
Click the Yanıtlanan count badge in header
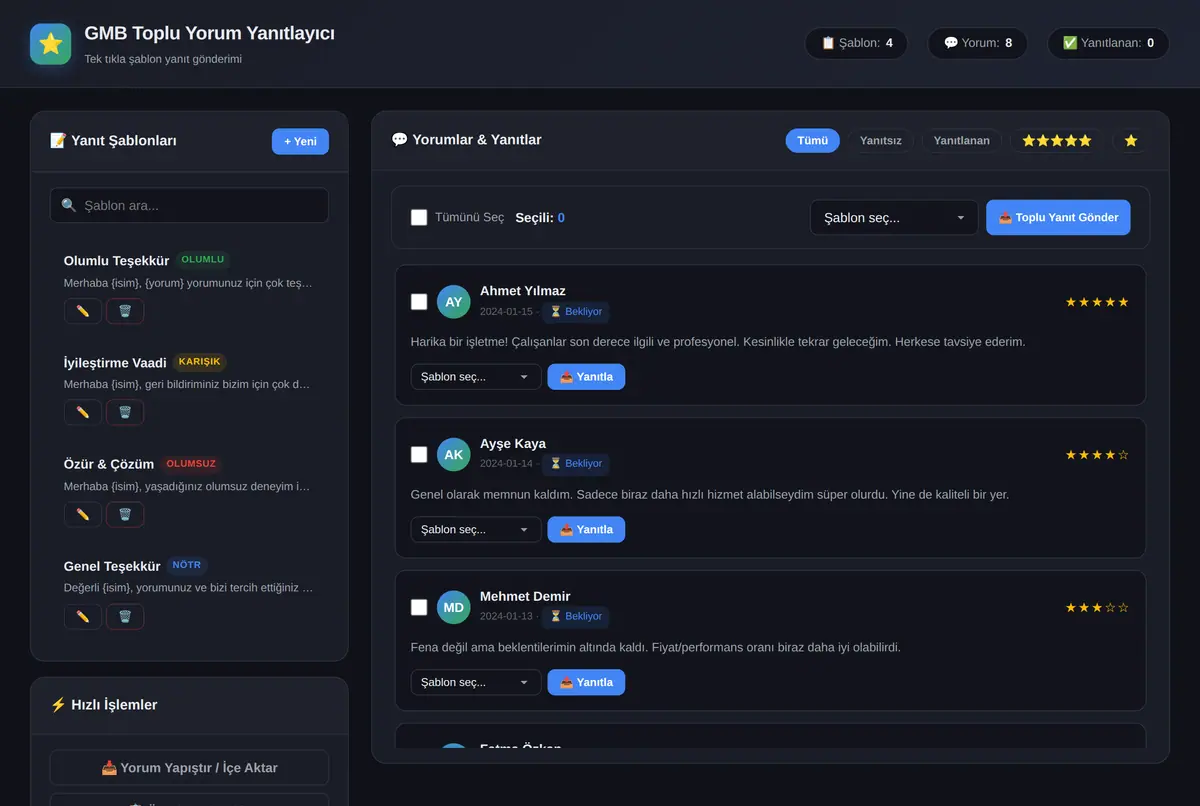[x=1108, y=43]
